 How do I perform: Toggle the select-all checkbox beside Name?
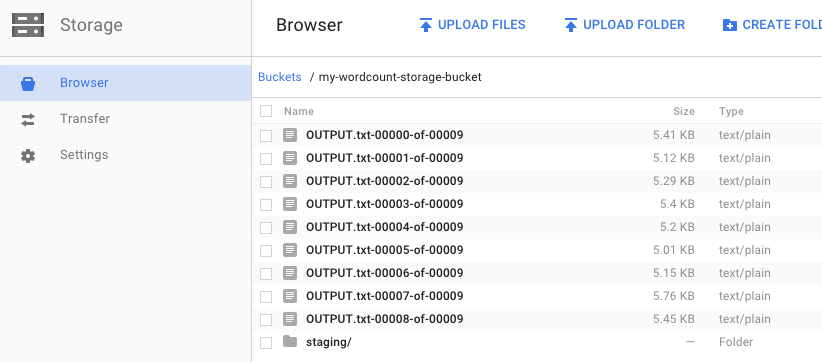coord(266,111)
